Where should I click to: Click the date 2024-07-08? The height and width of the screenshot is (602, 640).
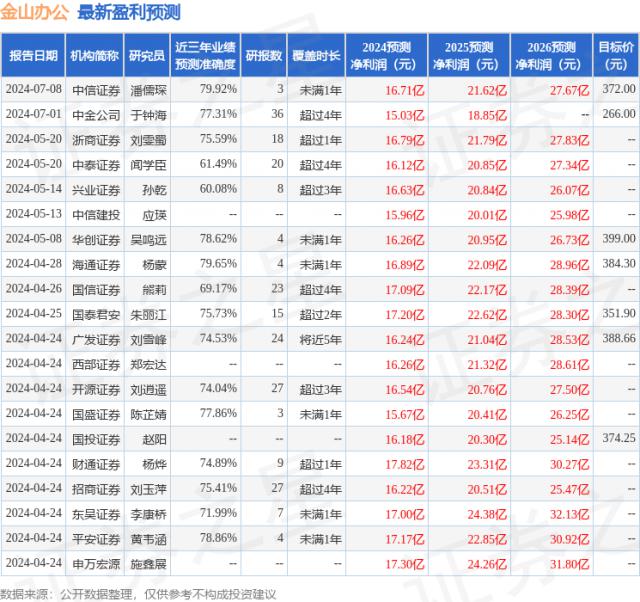pos(33,89)
